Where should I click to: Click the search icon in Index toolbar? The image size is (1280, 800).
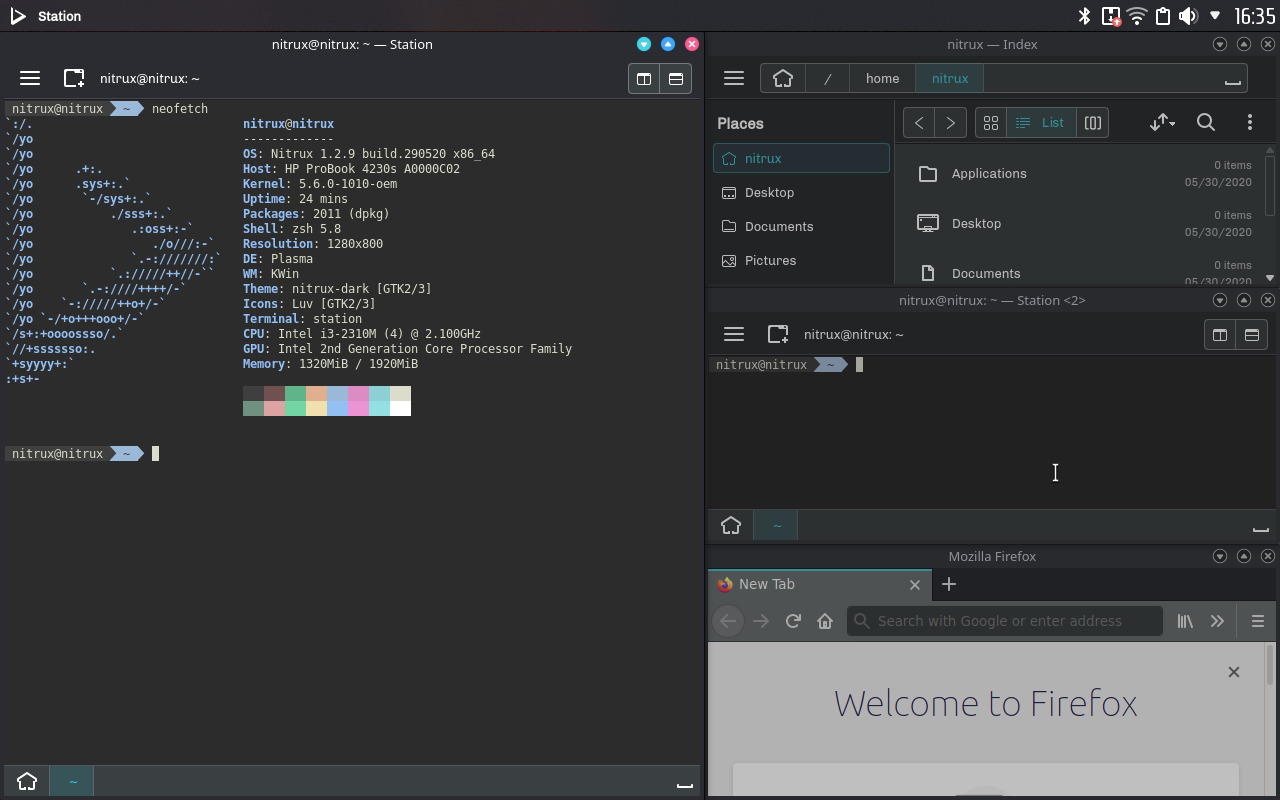pyautogui.click(x=1206, y=122)
